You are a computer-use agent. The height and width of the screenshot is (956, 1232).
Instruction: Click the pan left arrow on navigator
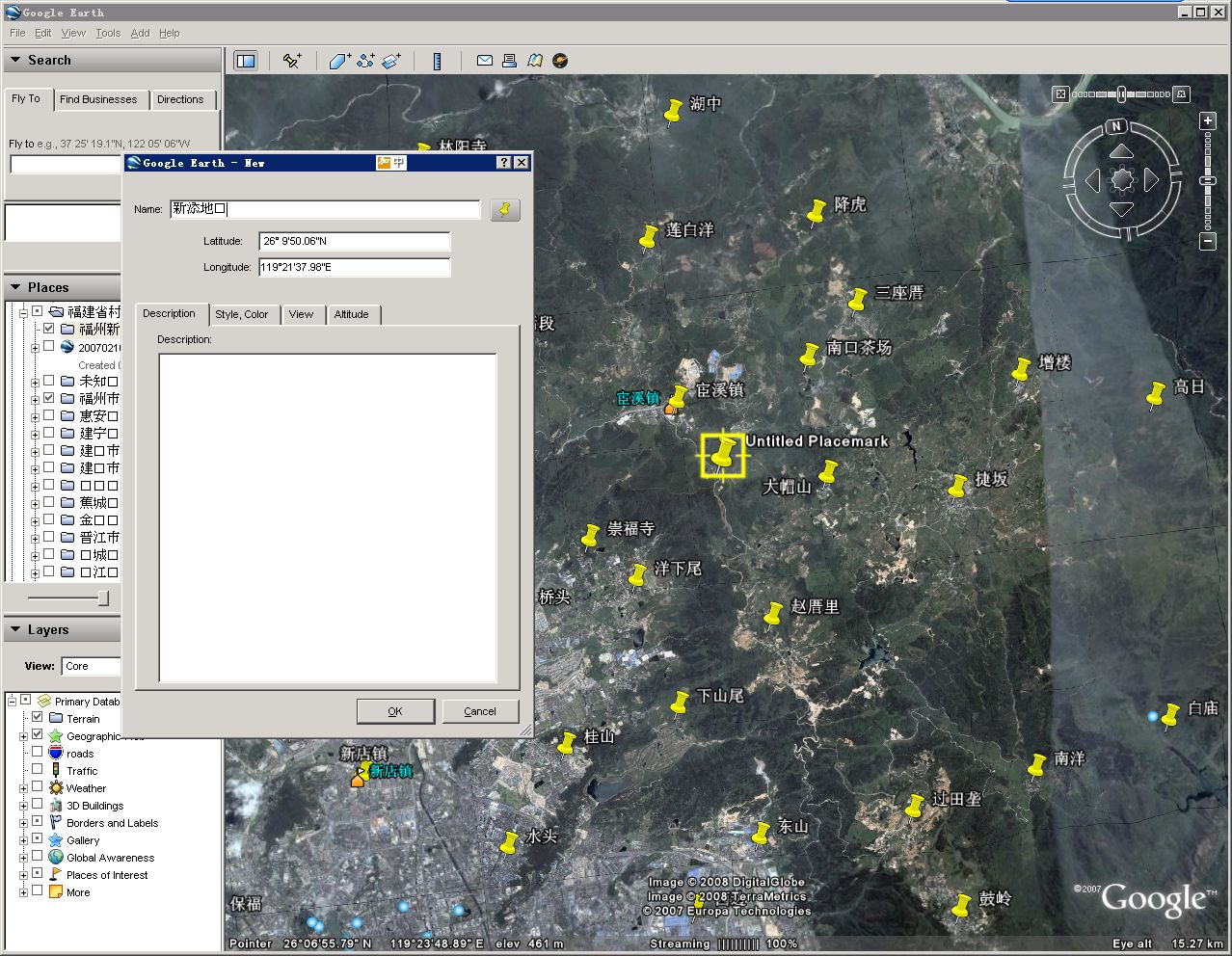[x=1093, y=180]
